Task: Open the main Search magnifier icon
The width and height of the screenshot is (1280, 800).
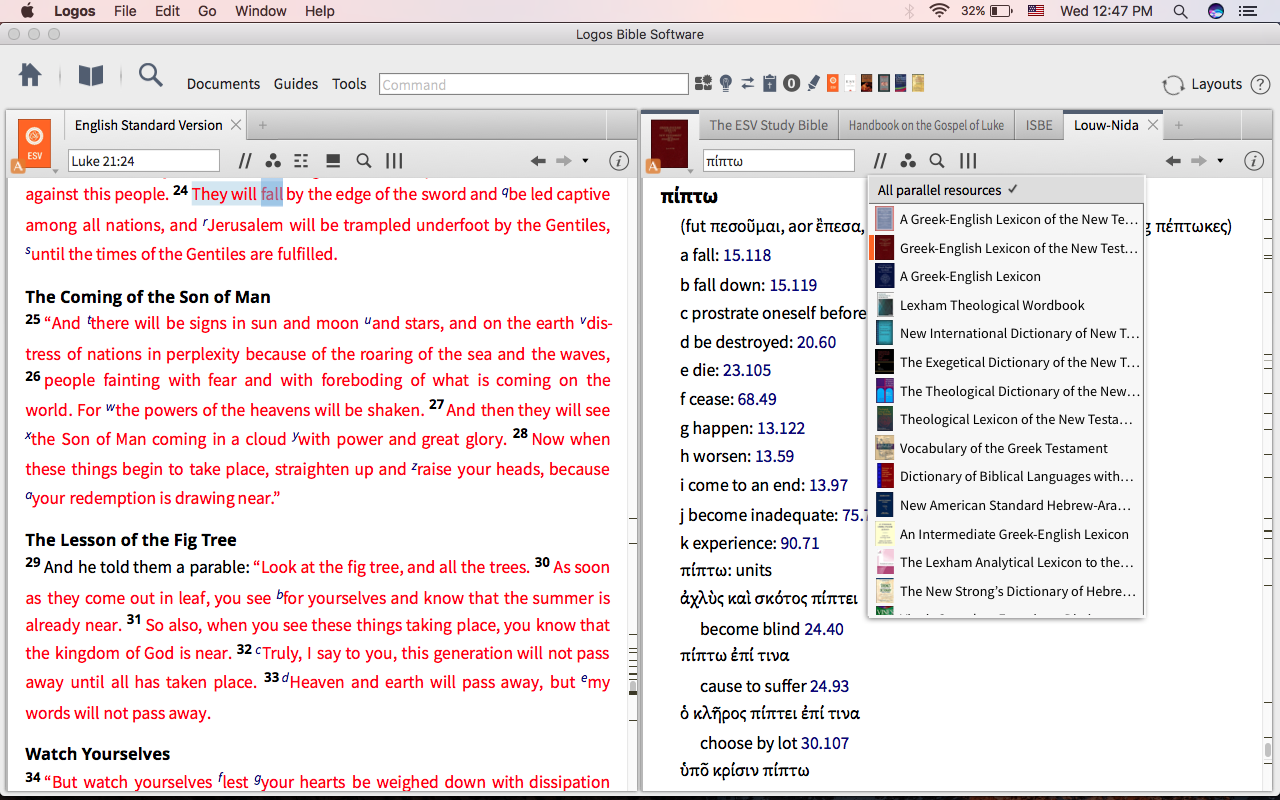Action: click(x=150, y=75)
